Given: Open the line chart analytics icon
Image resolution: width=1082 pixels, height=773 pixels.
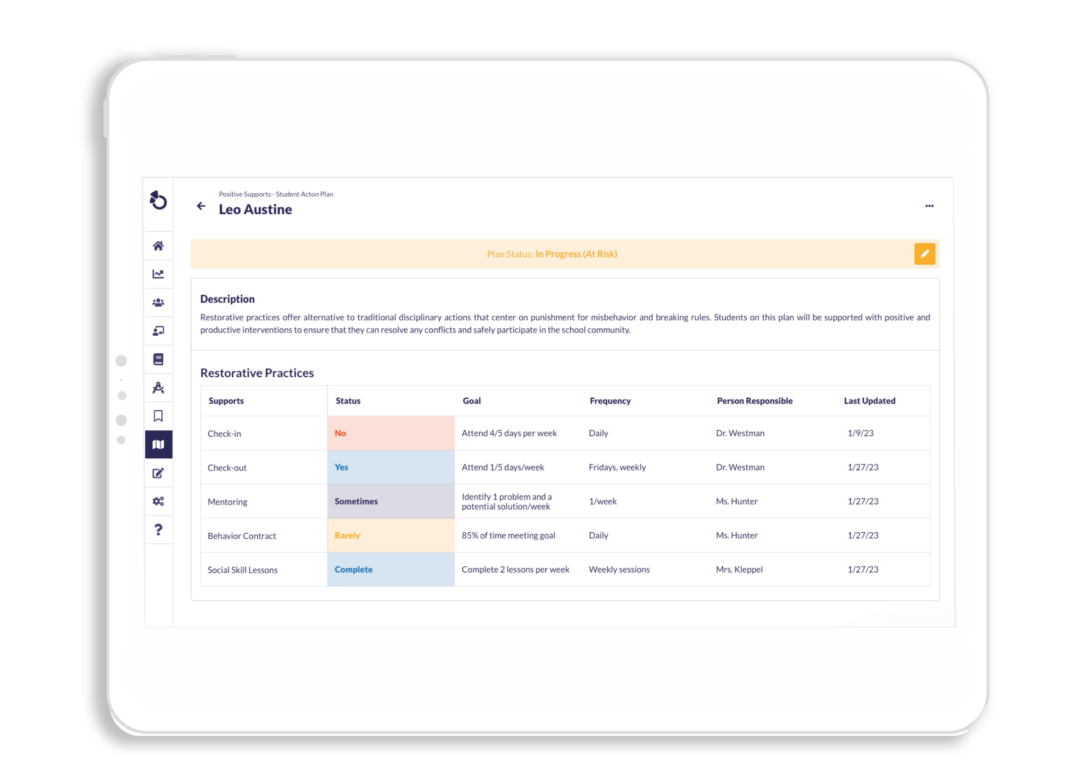Looking at the screenshot, I should pyautogui.click(x=158, y=274).
